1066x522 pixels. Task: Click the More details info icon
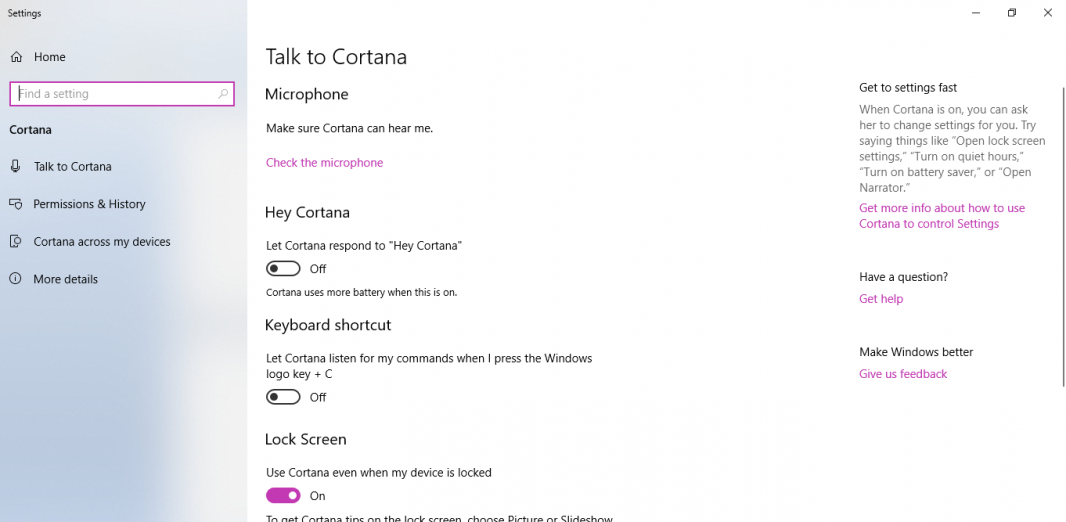point(16,279)
